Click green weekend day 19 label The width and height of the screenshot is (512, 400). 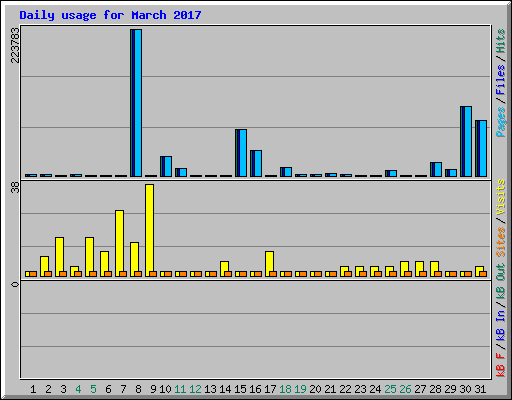tap(300, 389)
